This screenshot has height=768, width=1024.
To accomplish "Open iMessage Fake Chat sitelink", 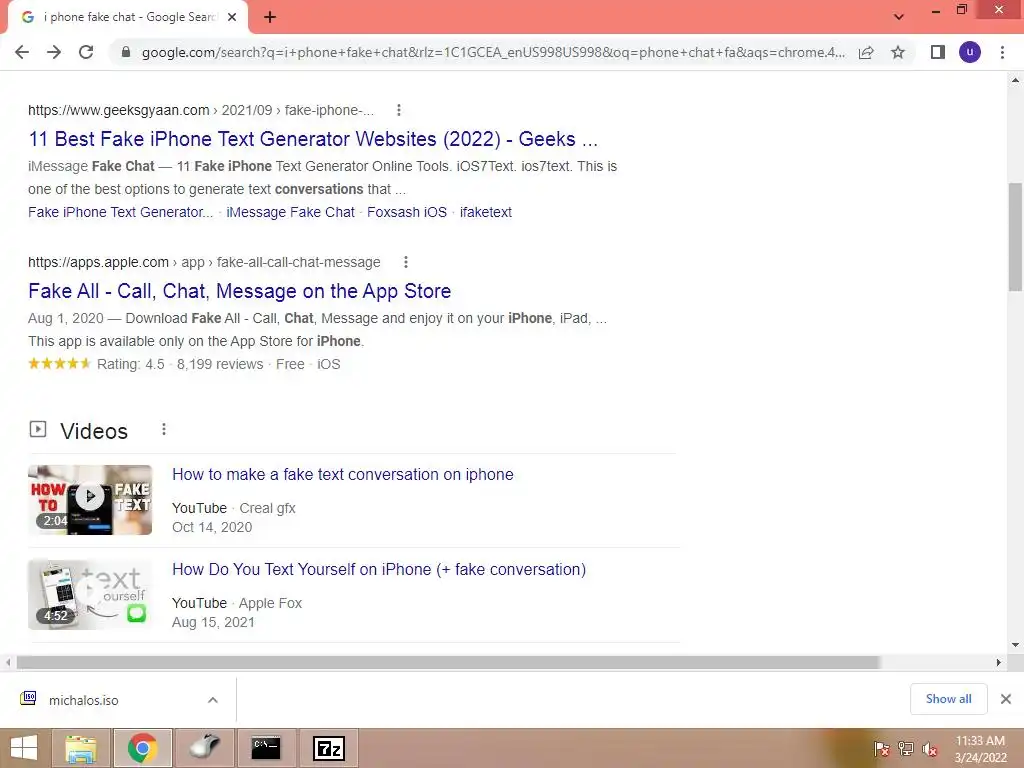I will pos(290,212).
